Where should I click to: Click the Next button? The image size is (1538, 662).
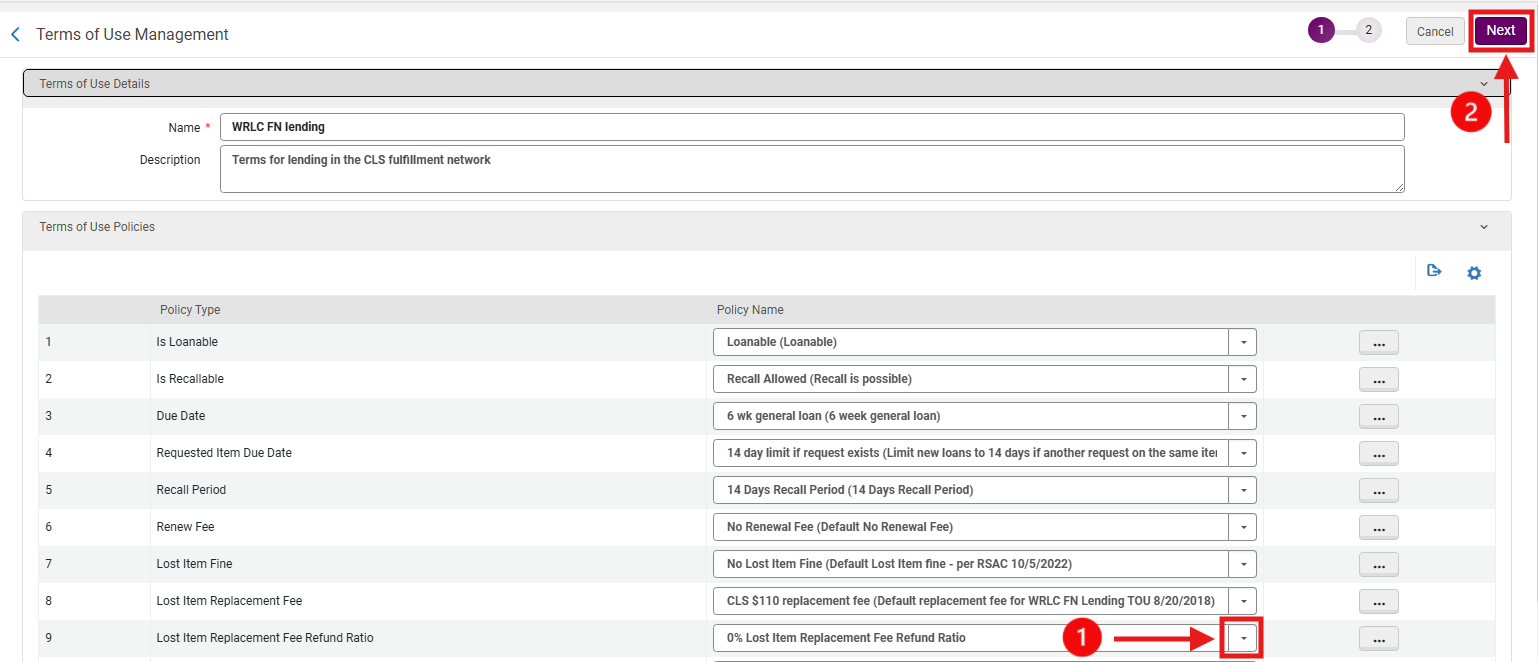coord(1500,31)
